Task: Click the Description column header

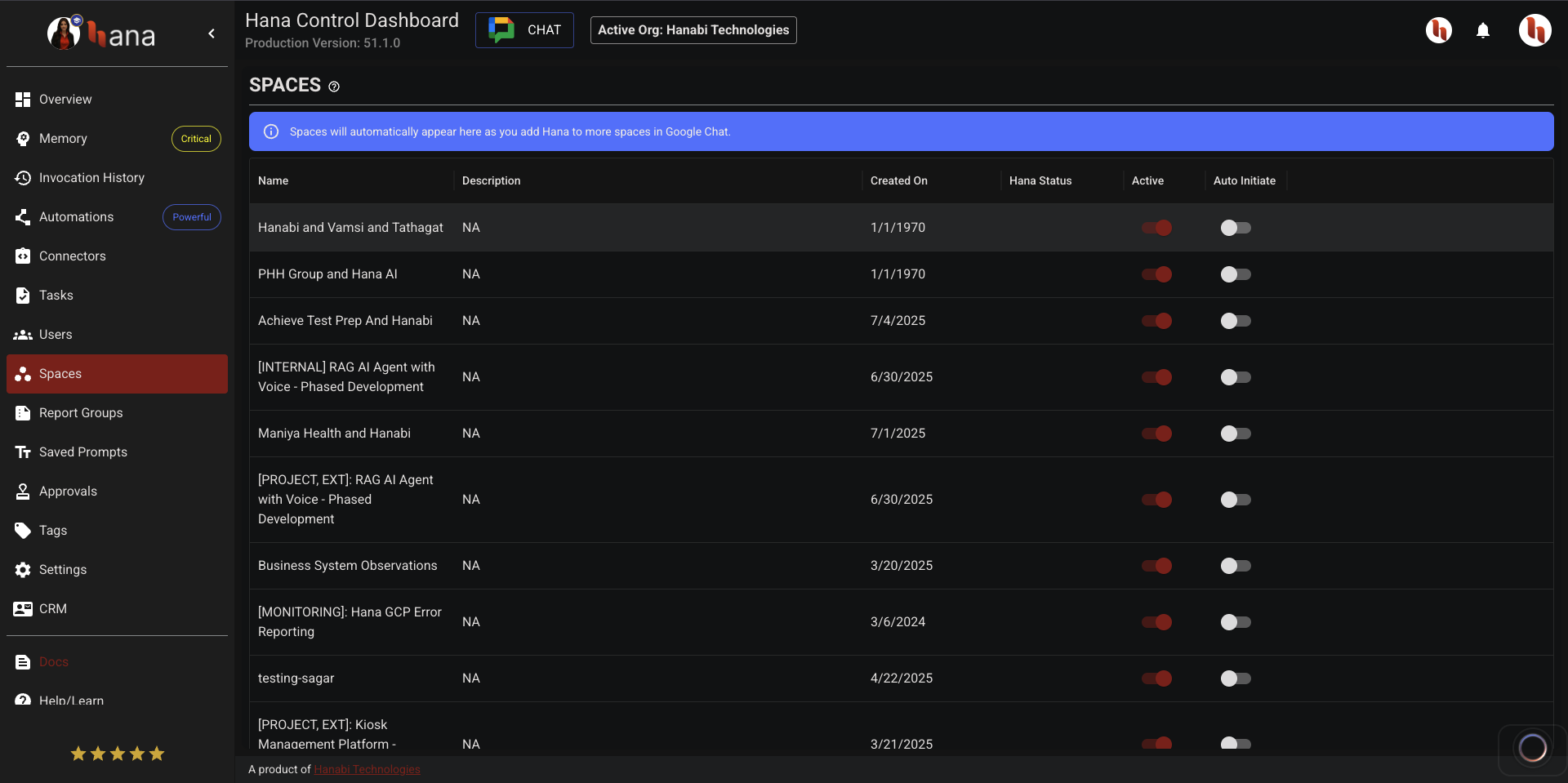Action: click(491, 181)
